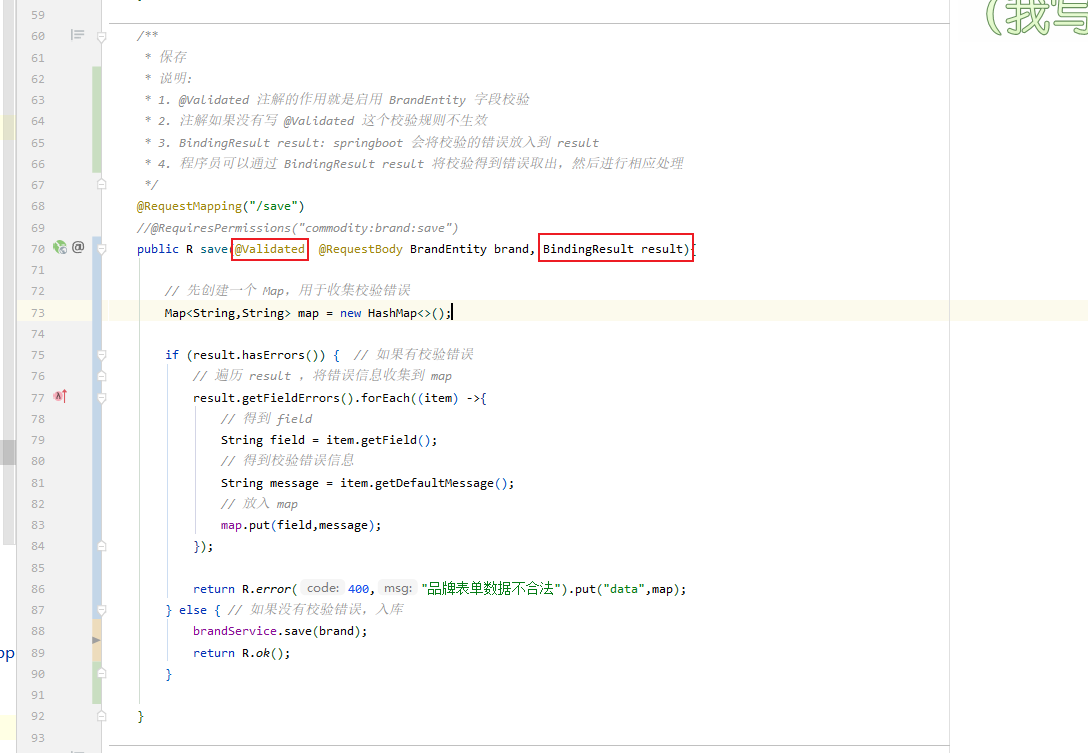Toggle rendered doc view icon at line 60
The height and width of the screenshot is (753, 1088).
[x=77, y=35]
